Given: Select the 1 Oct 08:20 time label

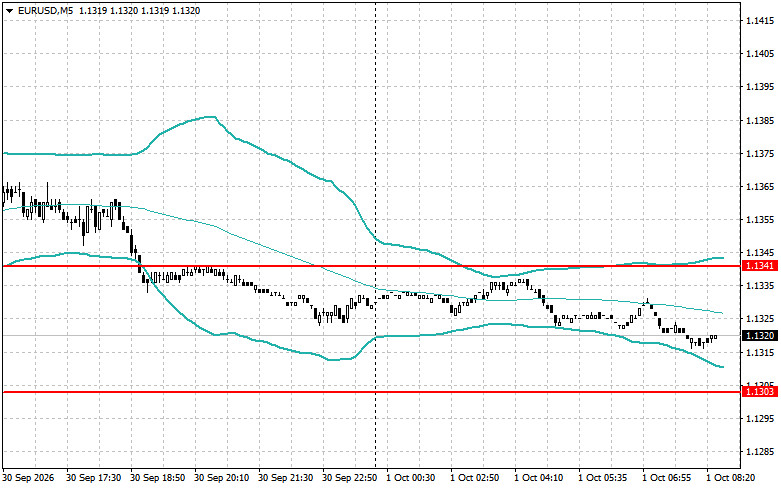Looking at the screenshot, I should 731,478.
